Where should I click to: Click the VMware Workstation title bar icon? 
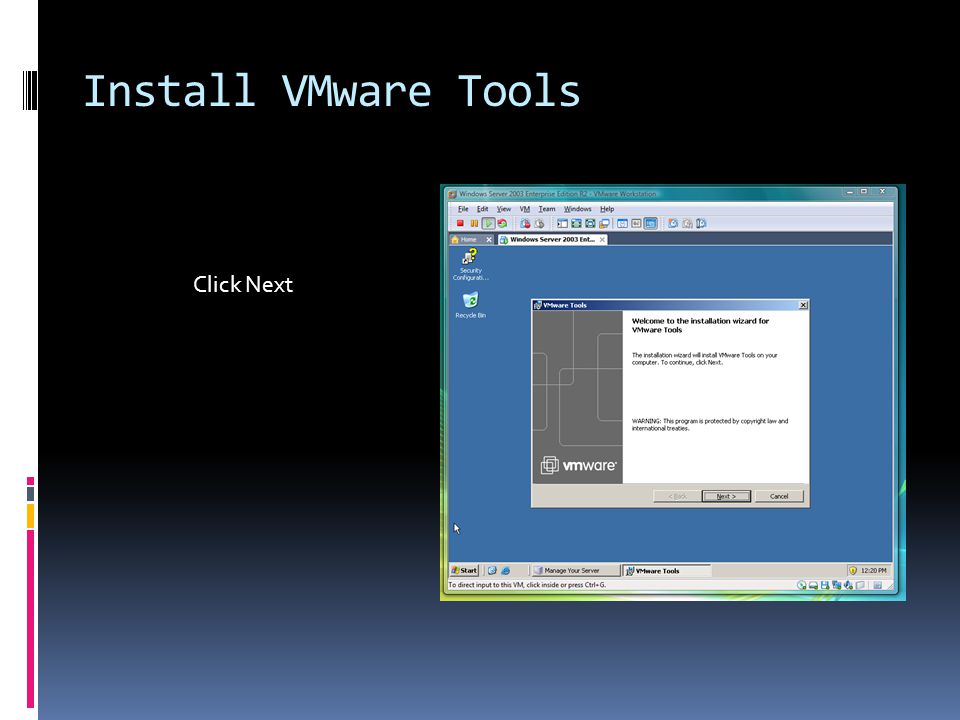pos(452,194)
